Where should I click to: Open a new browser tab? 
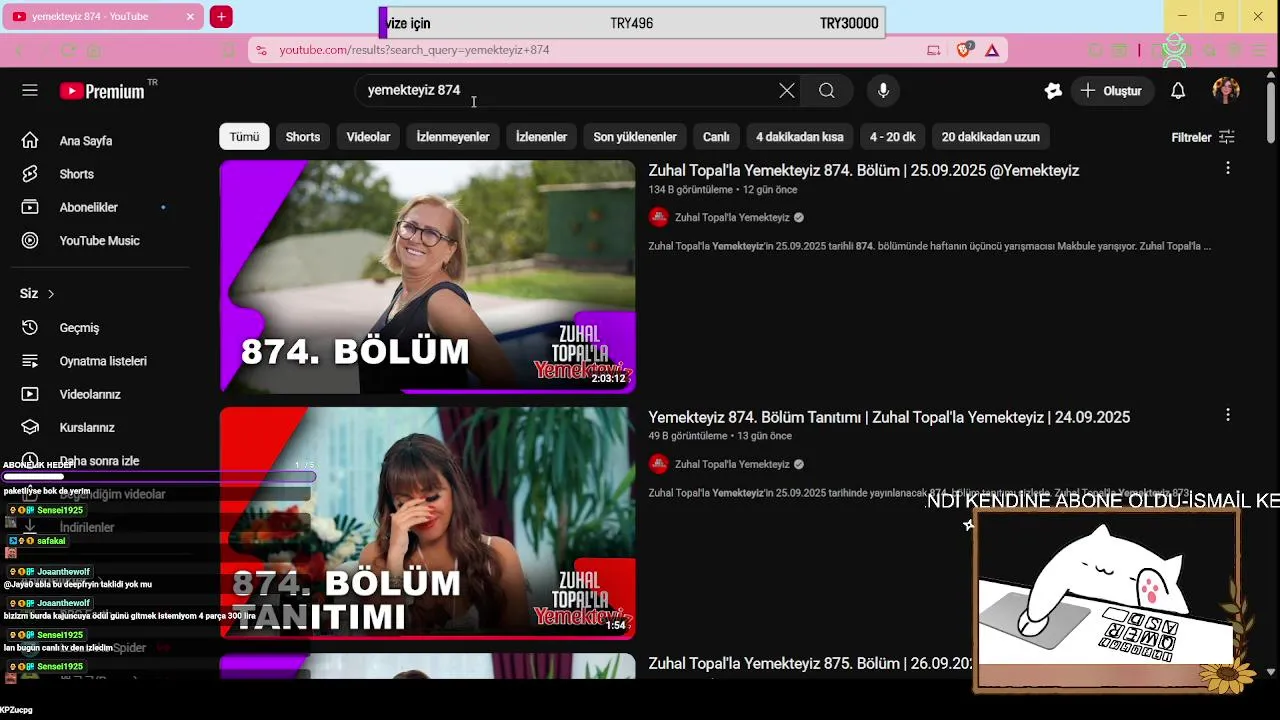(221, 17)
